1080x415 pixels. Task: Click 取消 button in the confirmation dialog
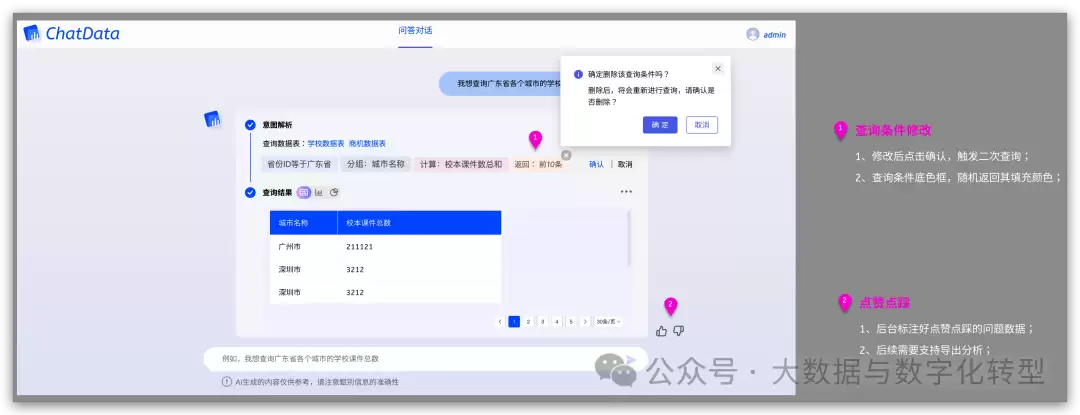click(x=702, y=125)
